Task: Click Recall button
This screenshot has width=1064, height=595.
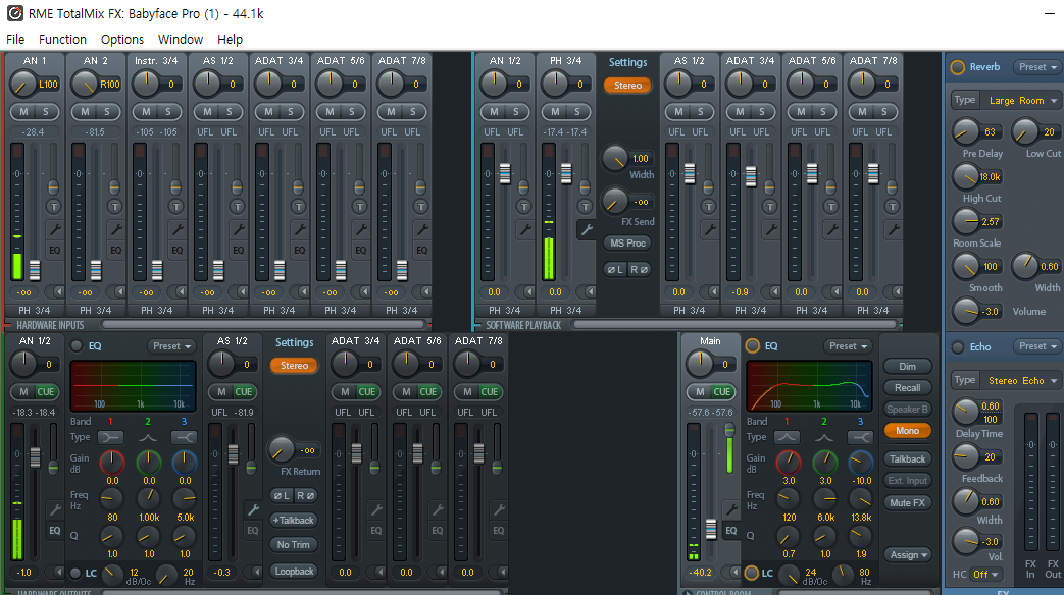Action: pyautogui.click(x=907, y=387)
